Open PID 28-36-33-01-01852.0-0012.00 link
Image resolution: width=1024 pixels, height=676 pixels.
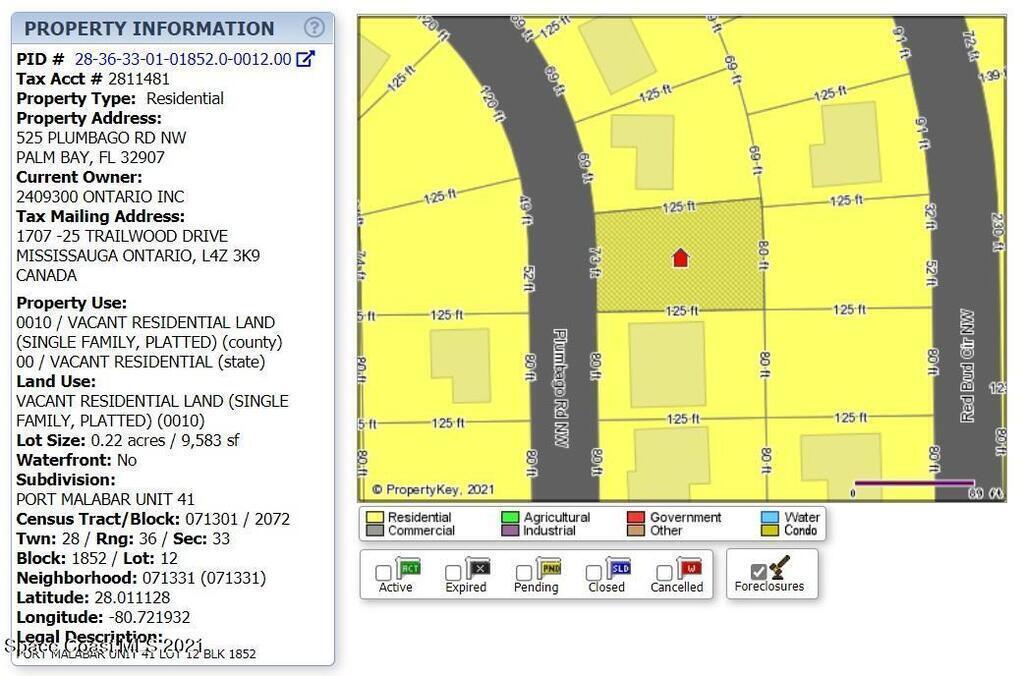click(x=183, y=59)
